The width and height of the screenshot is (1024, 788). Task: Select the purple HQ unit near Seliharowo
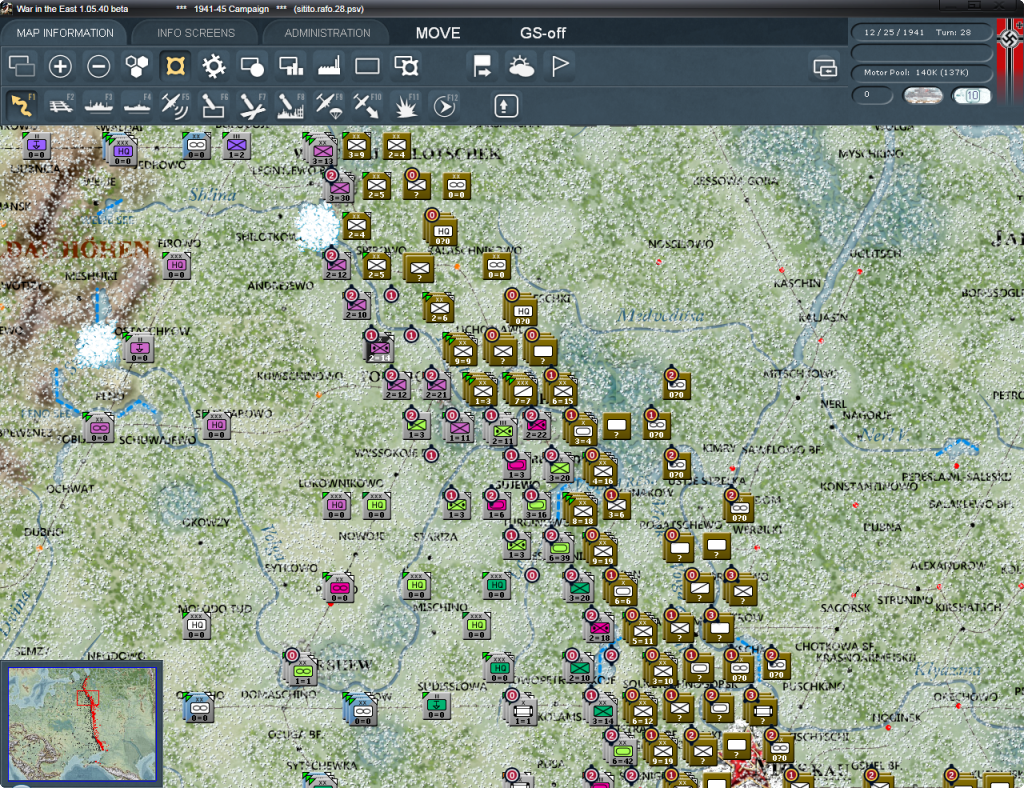click(216, 426)
